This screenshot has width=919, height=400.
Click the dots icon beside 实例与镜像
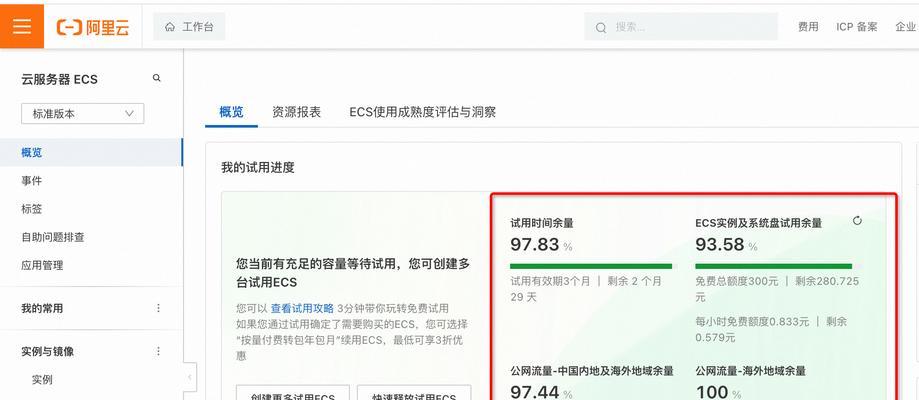(x=158, y=352)
